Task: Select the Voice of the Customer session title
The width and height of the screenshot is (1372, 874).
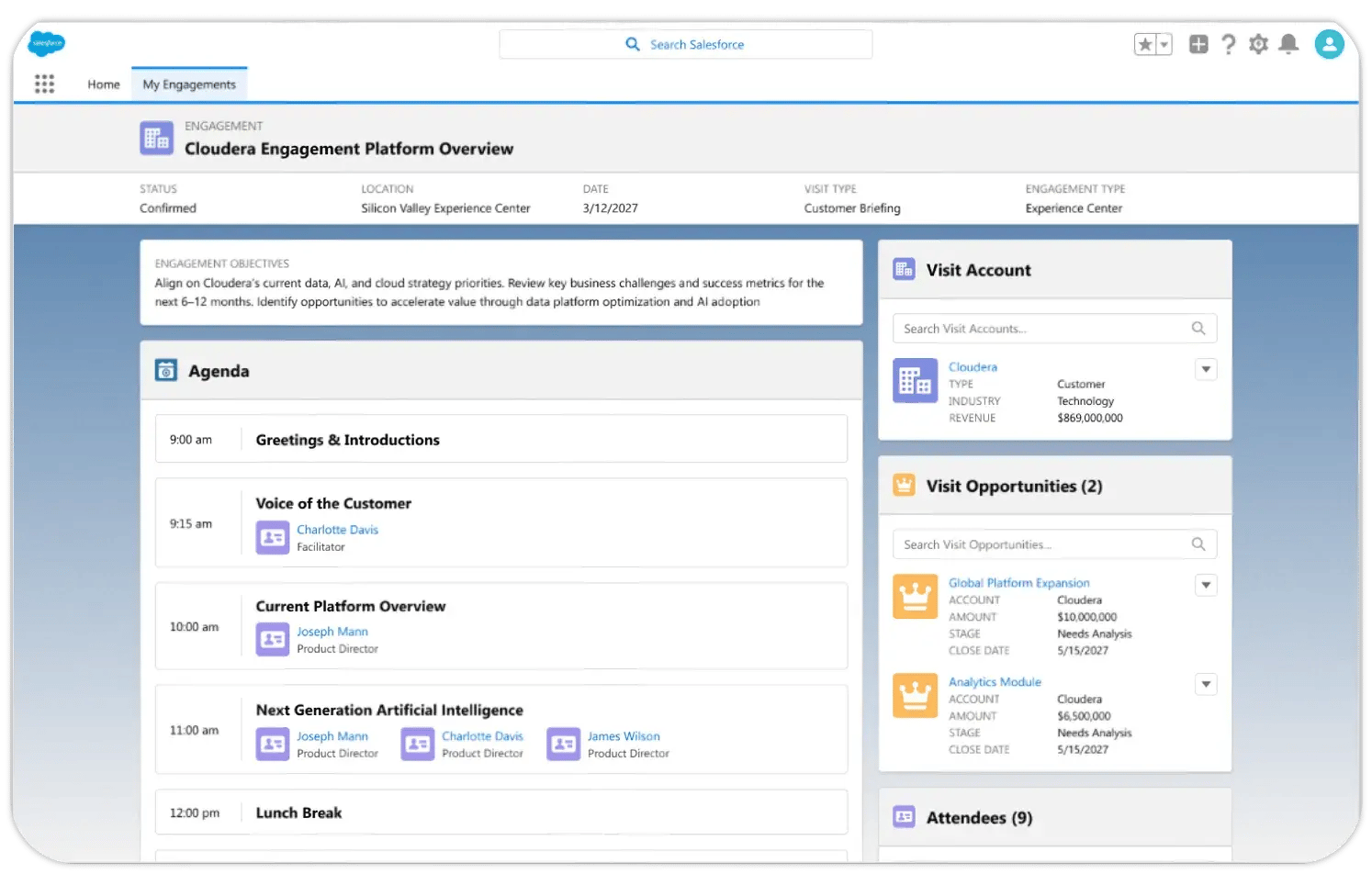Action: 333,503
